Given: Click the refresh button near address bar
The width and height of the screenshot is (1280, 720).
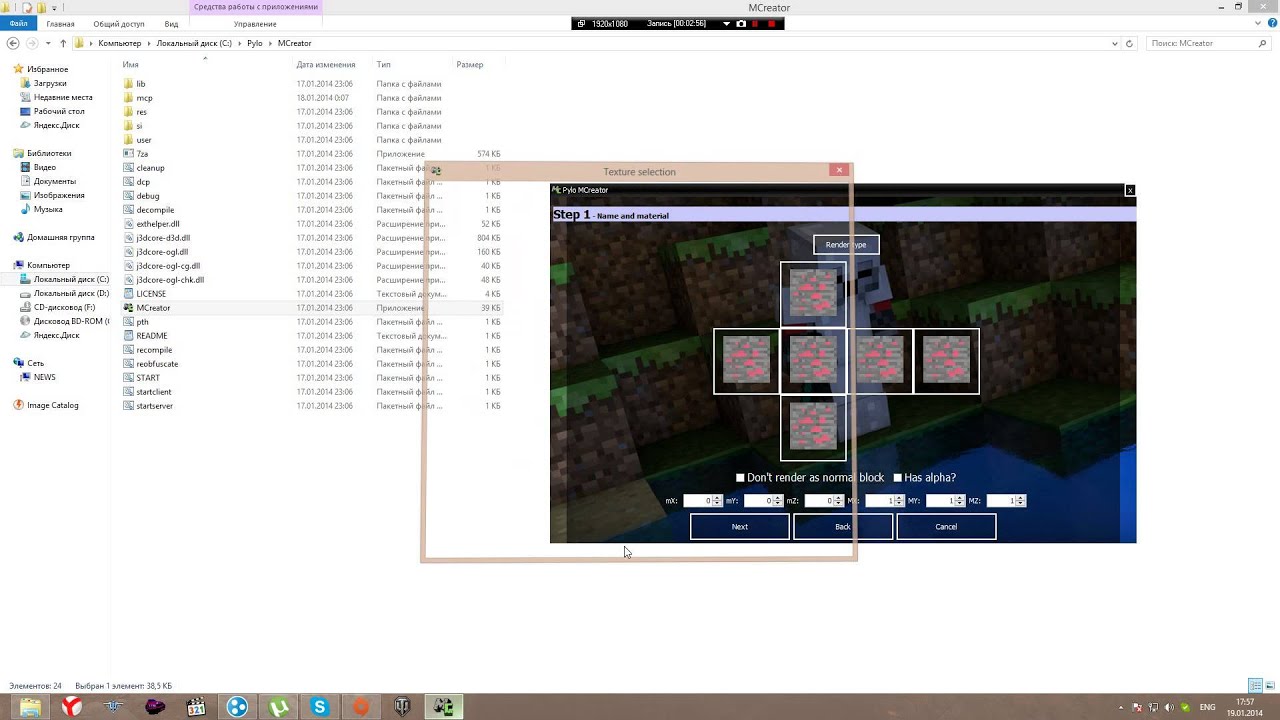Looking at the screenshot, I should (1130, 43).
